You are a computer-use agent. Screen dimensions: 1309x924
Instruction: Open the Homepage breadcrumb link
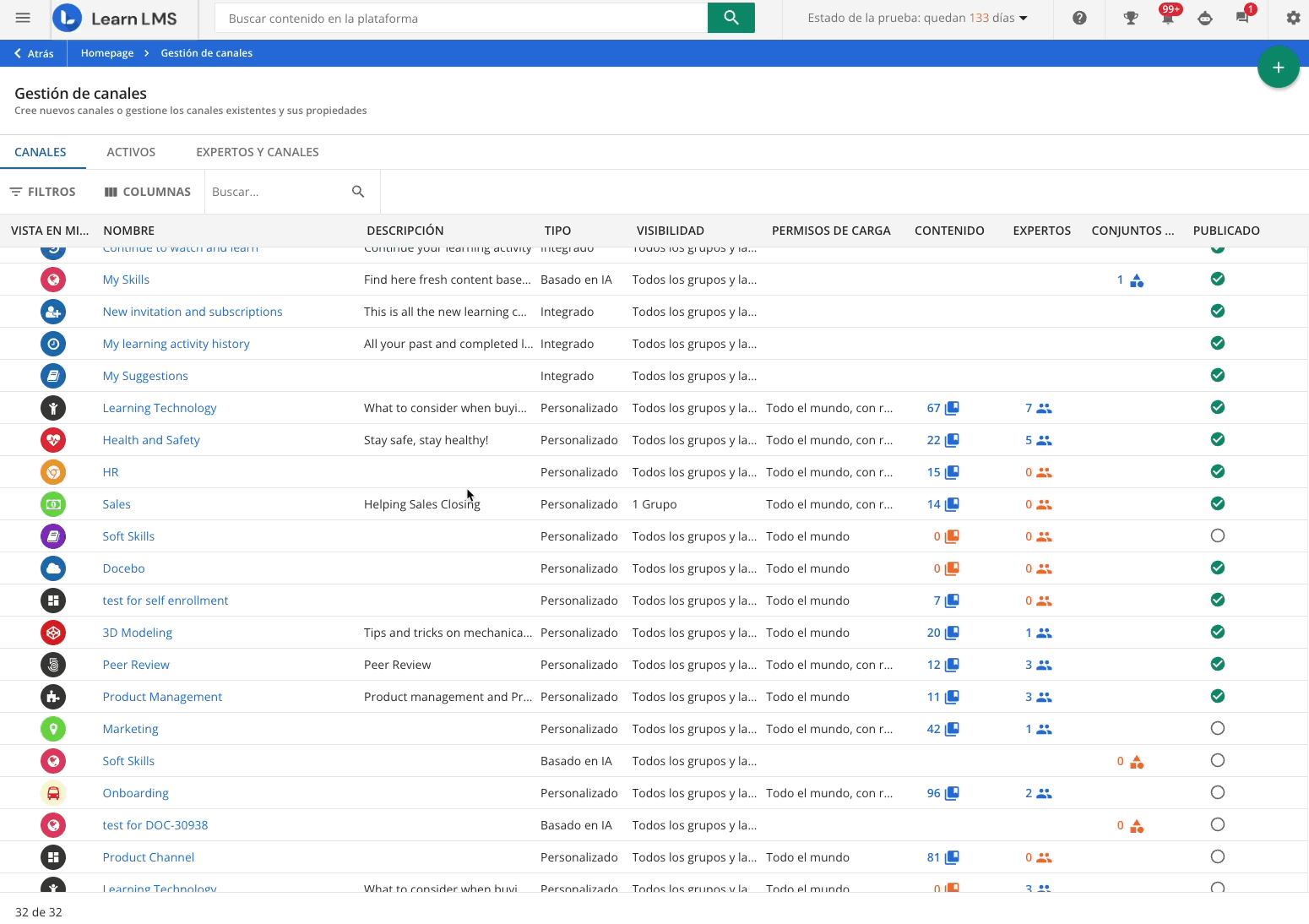pyautogui.click(x=107, y=53)
